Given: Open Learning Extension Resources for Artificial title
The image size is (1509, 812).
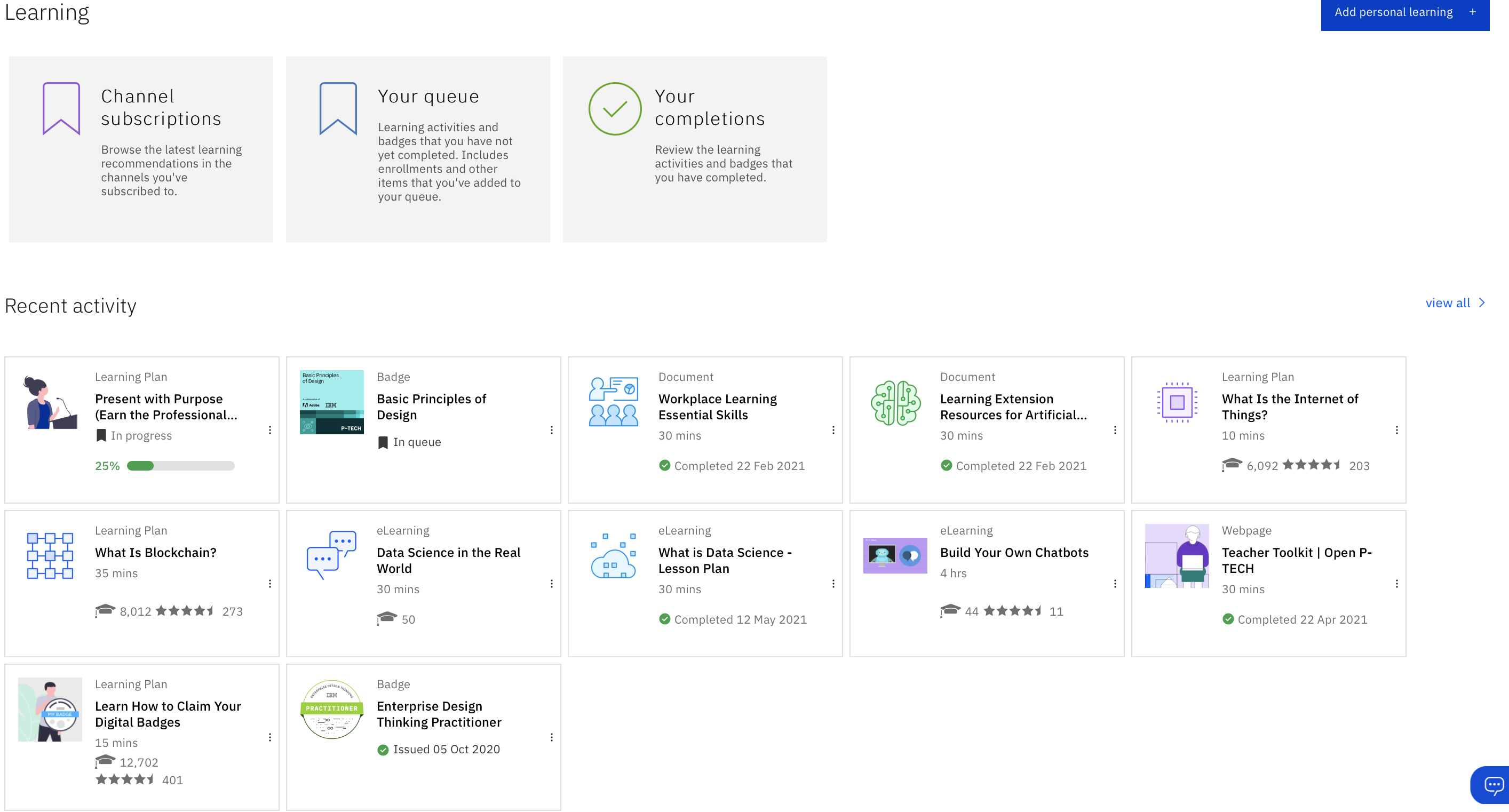Looking at the screenshot, I should pos(1013,407).
